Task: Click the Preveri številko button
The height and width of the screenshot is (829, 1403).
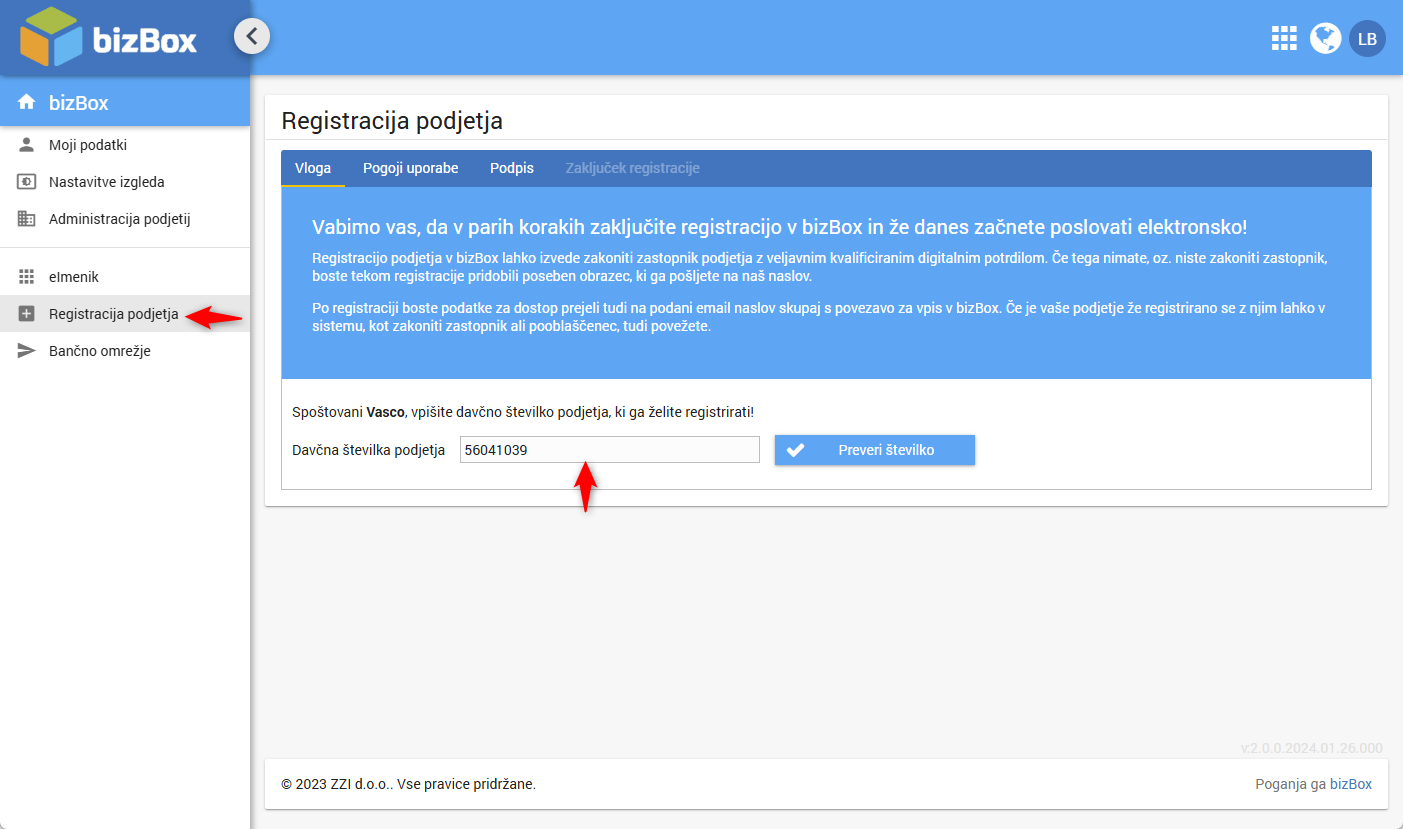Action: [875, 450]
